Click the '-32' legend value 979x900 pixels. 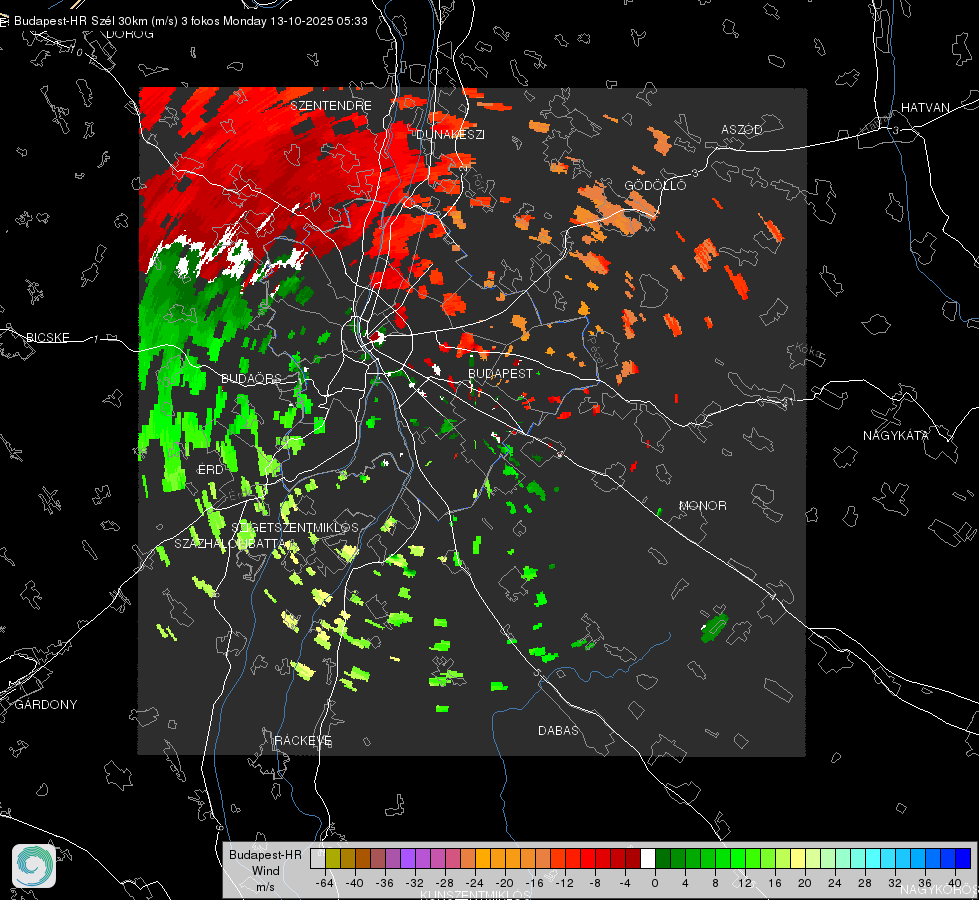tap(414, 883)
